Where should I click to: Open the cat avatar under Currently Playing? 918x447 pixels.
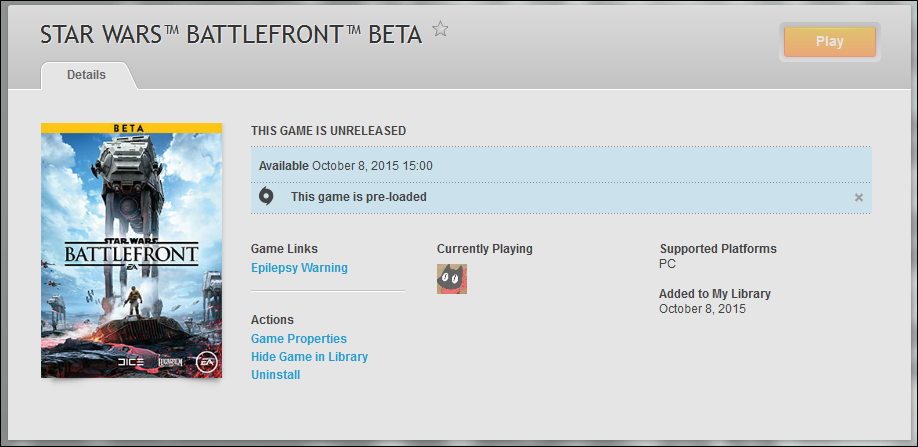point(452,278)
